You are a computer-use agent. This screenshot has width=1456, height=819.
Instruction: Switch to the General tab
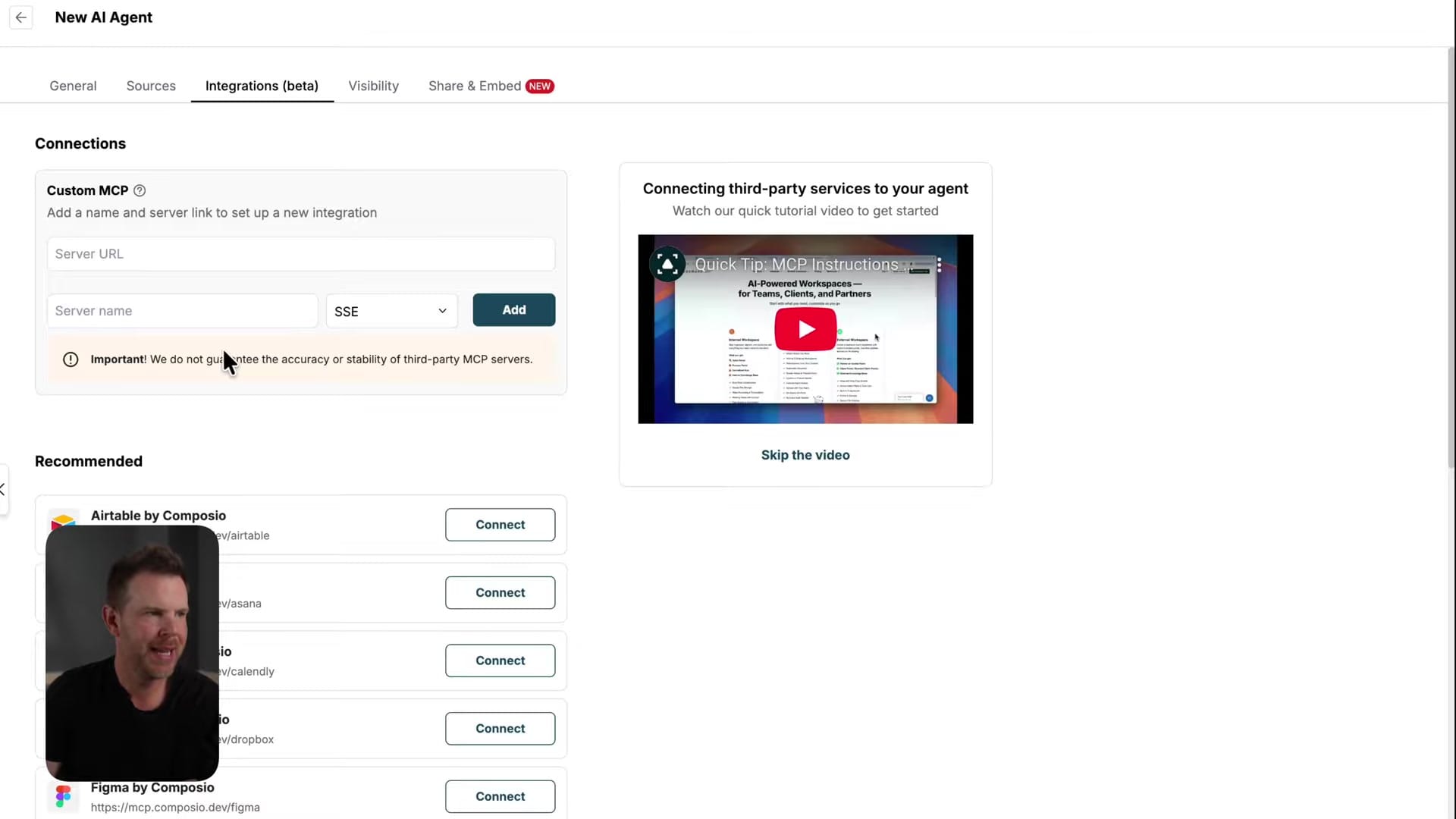73,86
